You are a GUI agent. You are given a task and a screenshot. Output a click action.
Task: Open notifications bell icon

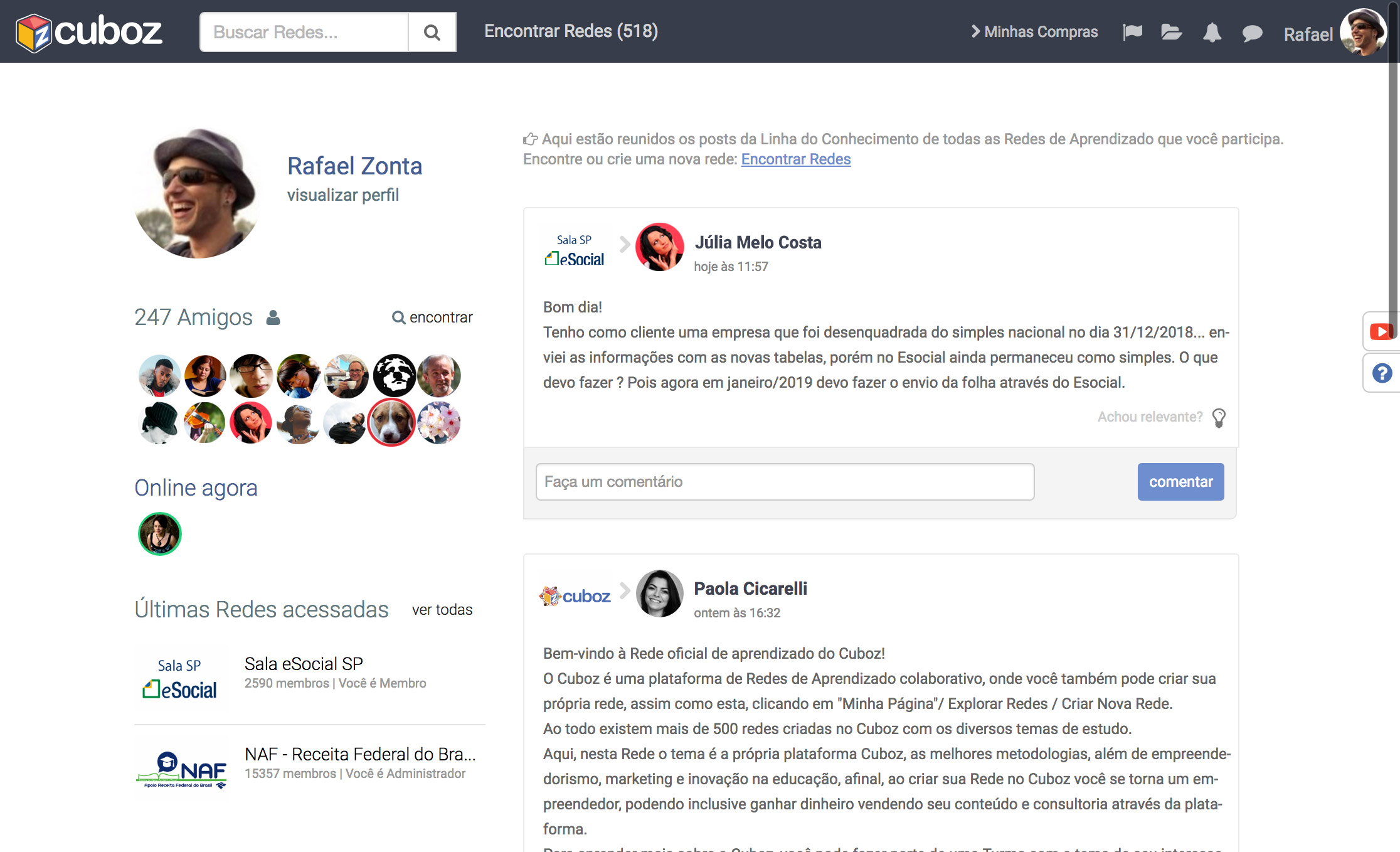click(1212, 33)
